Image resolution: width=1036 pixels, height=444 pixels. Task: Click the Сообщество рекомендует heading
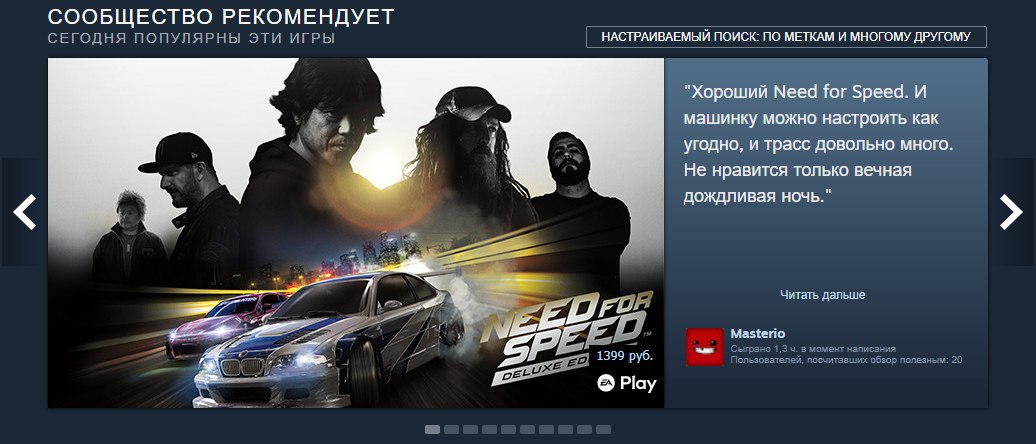coord(221,17)
